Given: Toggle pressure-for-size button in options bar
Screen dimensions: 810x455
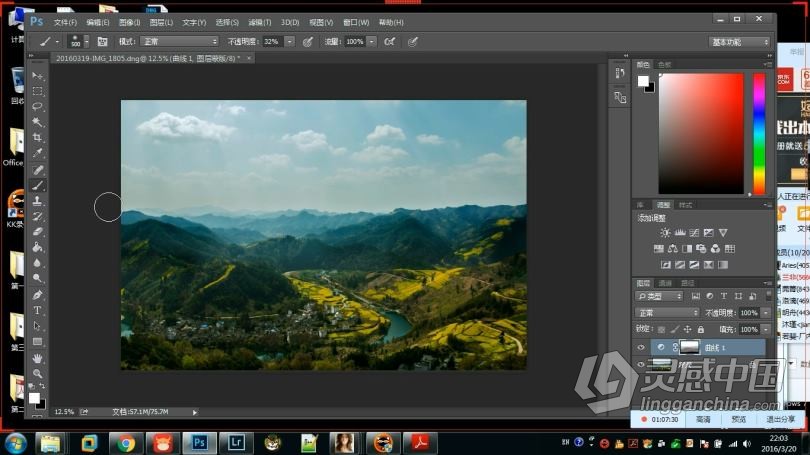Looking at the screenshot, I should tap(412, 42).
